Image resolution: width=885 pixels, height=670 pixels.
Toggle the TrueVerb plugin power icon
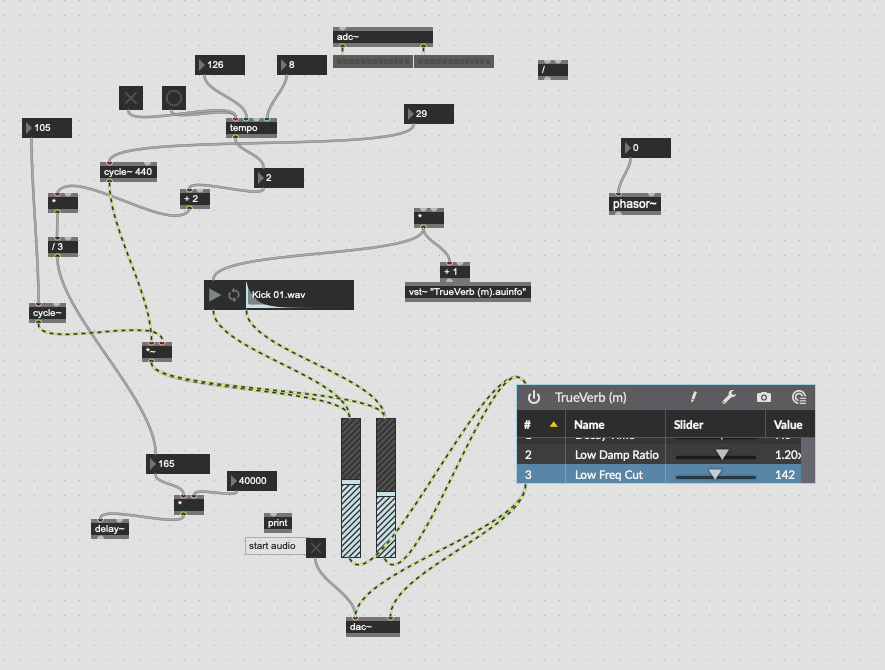[533, 397]
